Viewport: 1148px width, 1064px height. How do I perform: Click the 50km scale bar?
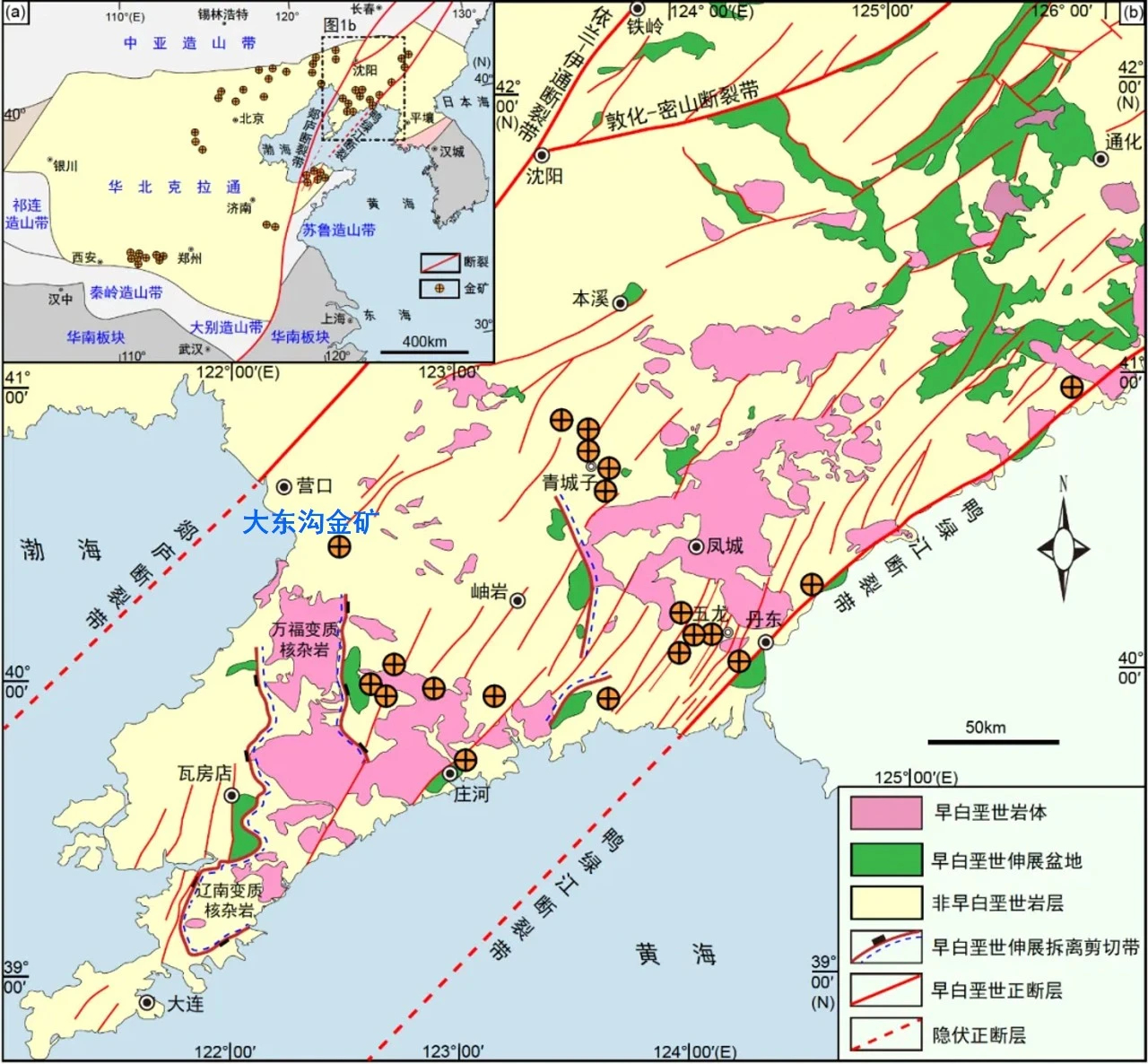(993, 741)
